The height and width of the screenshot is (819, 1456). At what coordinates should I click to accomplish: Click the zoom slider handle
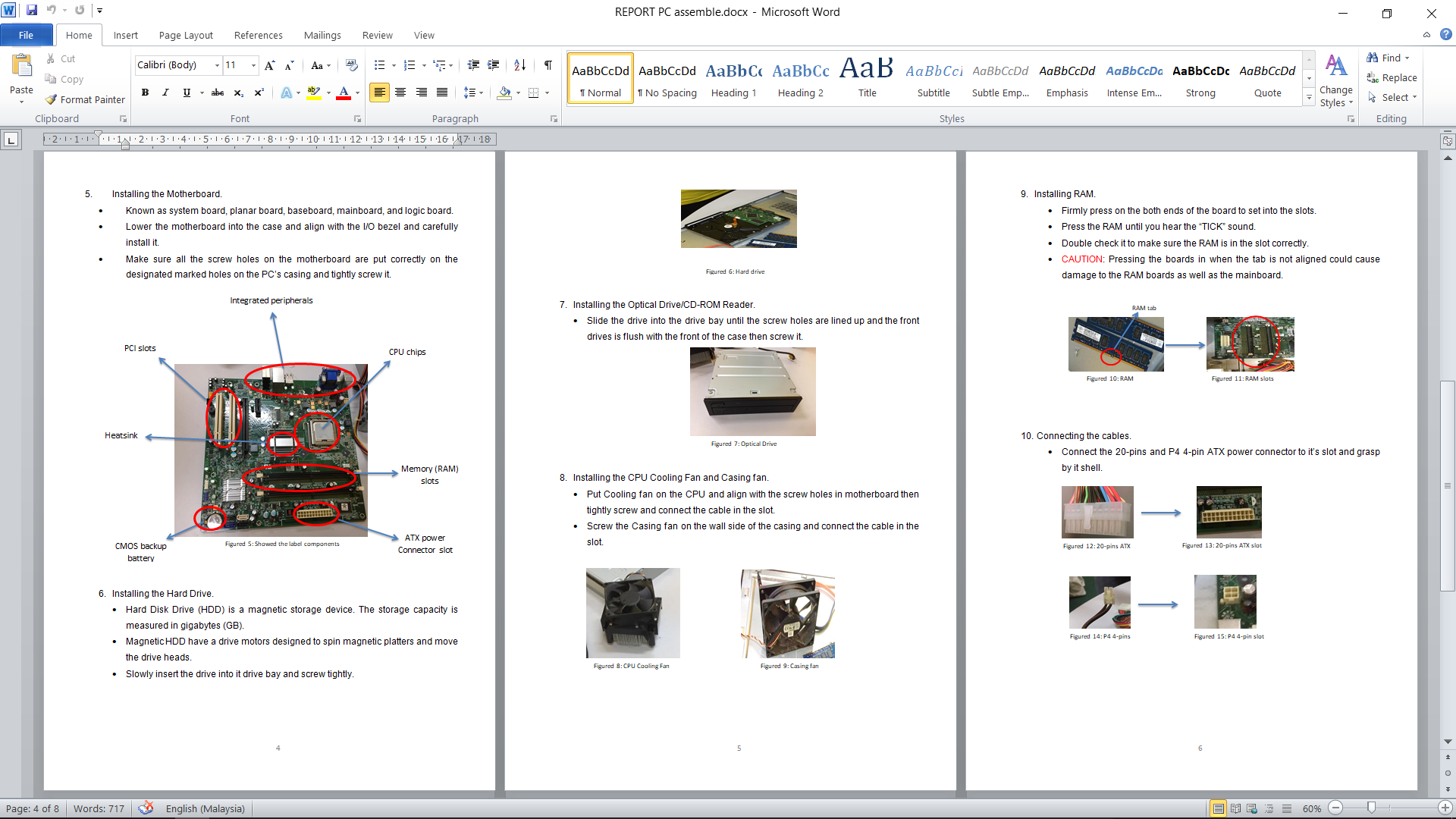click(x=1371, y=808)
